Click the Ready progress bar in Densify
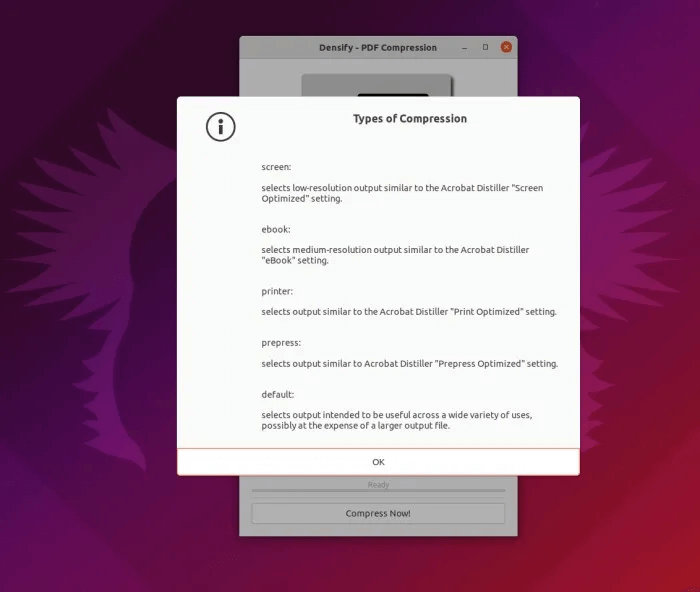 [x=378, y=490]
